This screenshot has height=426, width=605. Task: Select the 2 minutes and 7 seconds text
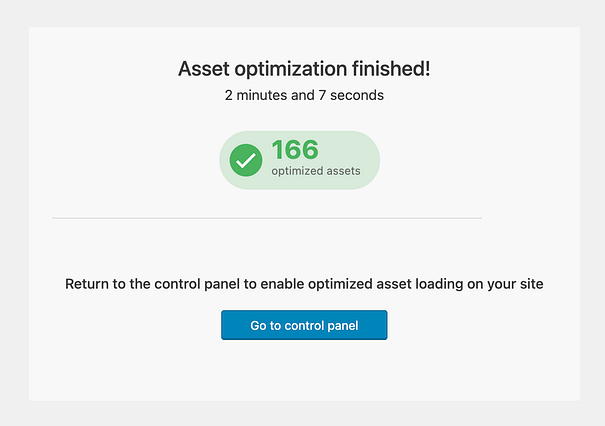tap(304, 96)
